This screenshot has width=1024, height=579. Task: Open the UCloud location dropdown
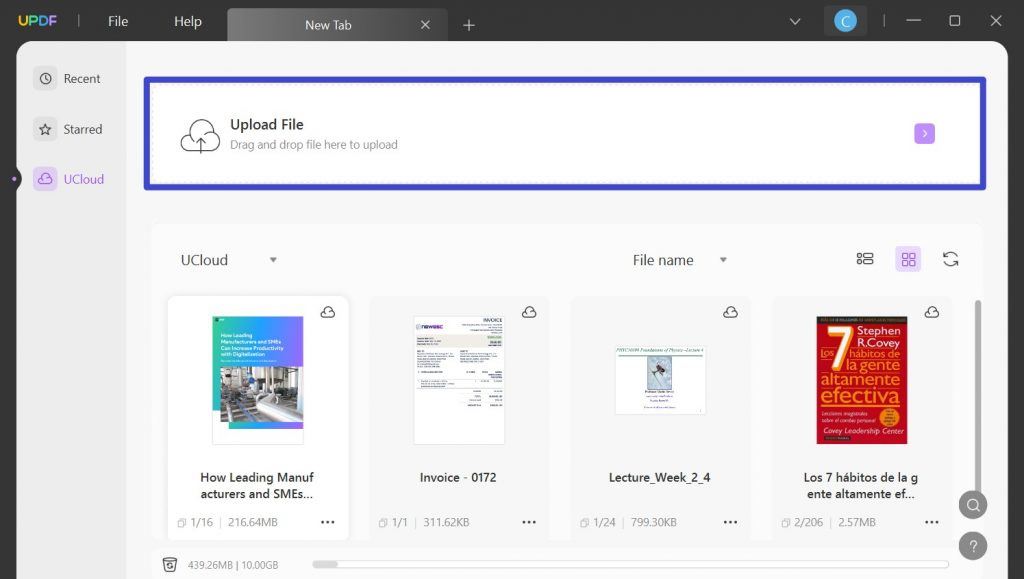click(228, 259)
